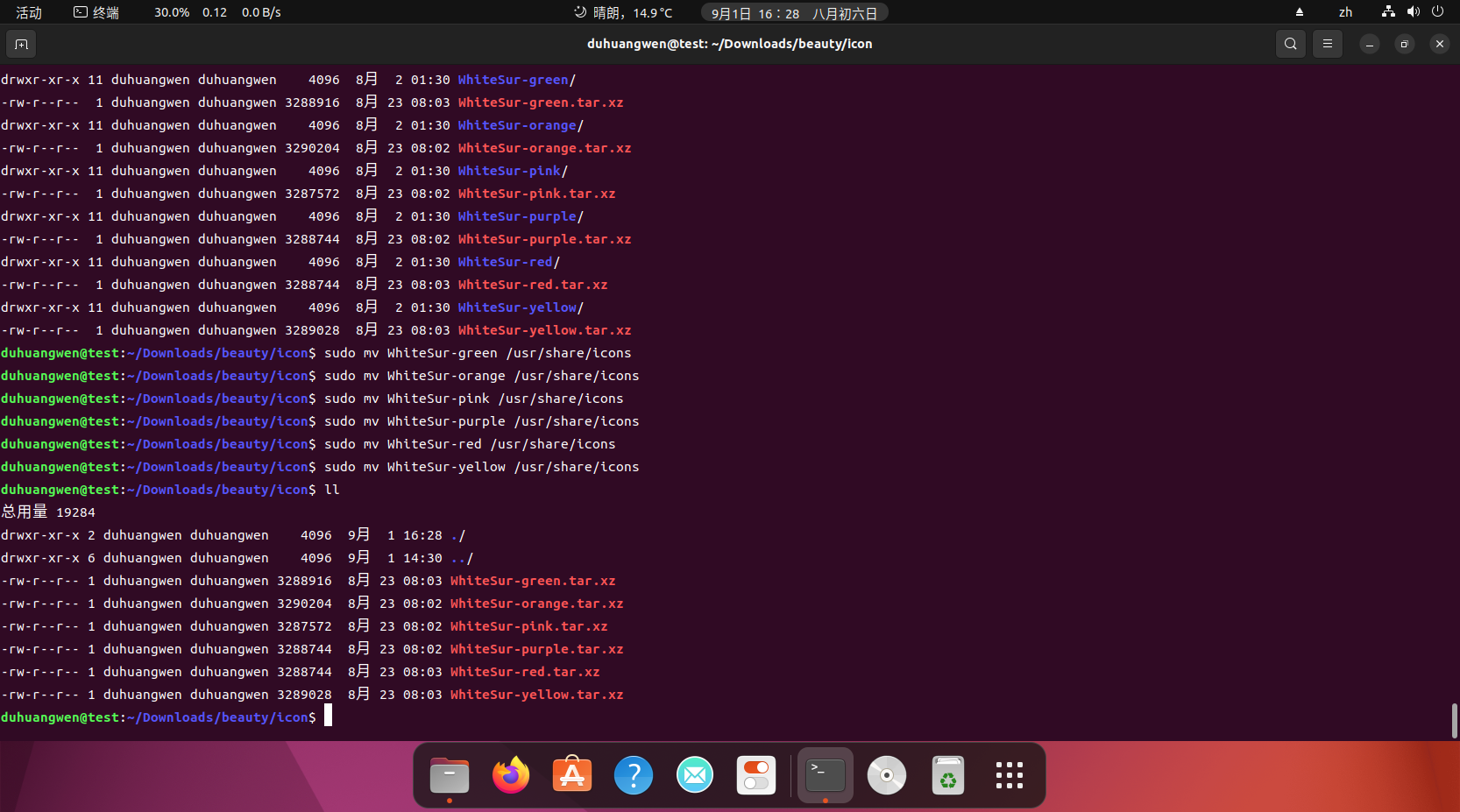The height and width of the screenshot is (812, 1460).
Task: Restore the terminal window size
Action: coord(1404,44)
